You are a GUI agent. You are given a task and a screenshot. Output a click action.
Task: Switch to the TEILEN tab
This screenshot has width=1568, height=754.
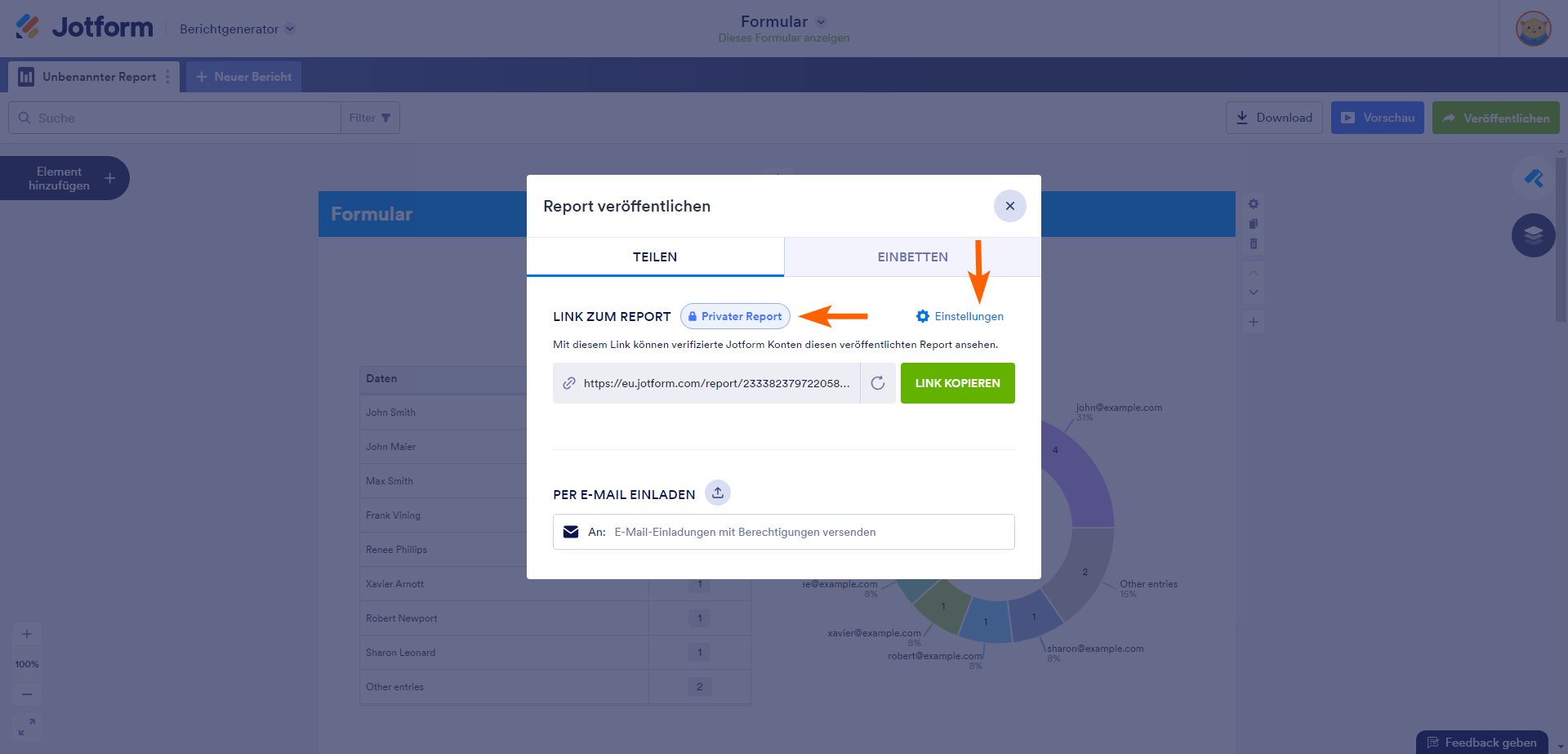click(x=655, y=257)
